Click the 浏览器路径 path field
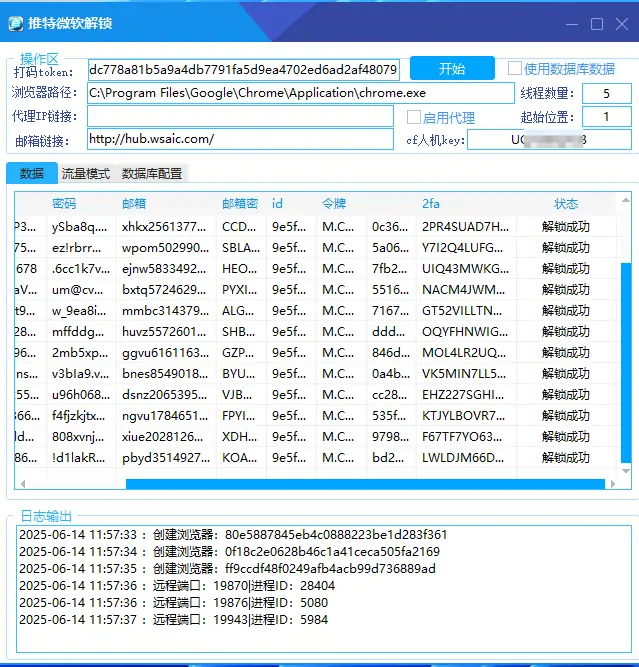This screenshot has height=667, width=639. 301,93
